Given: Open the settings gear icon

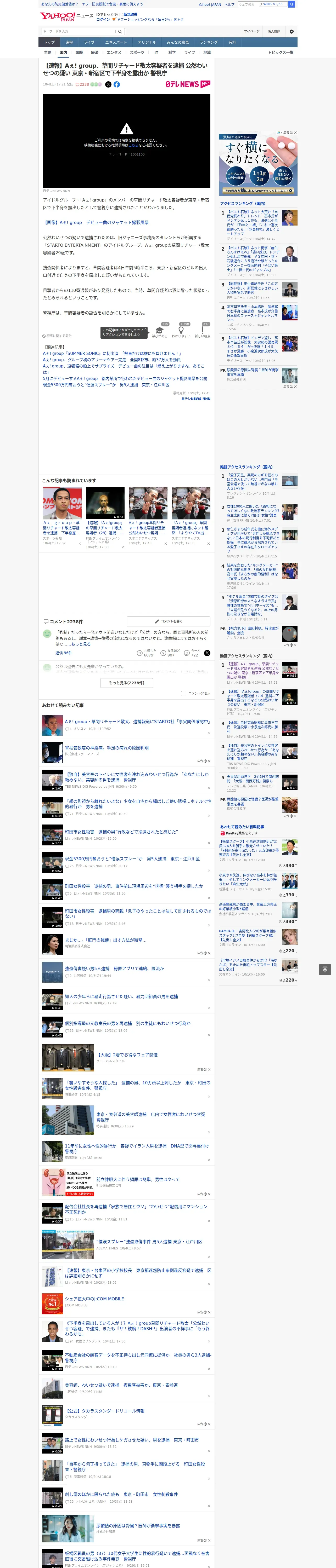Looking at the screenshot, I should 292,32.
